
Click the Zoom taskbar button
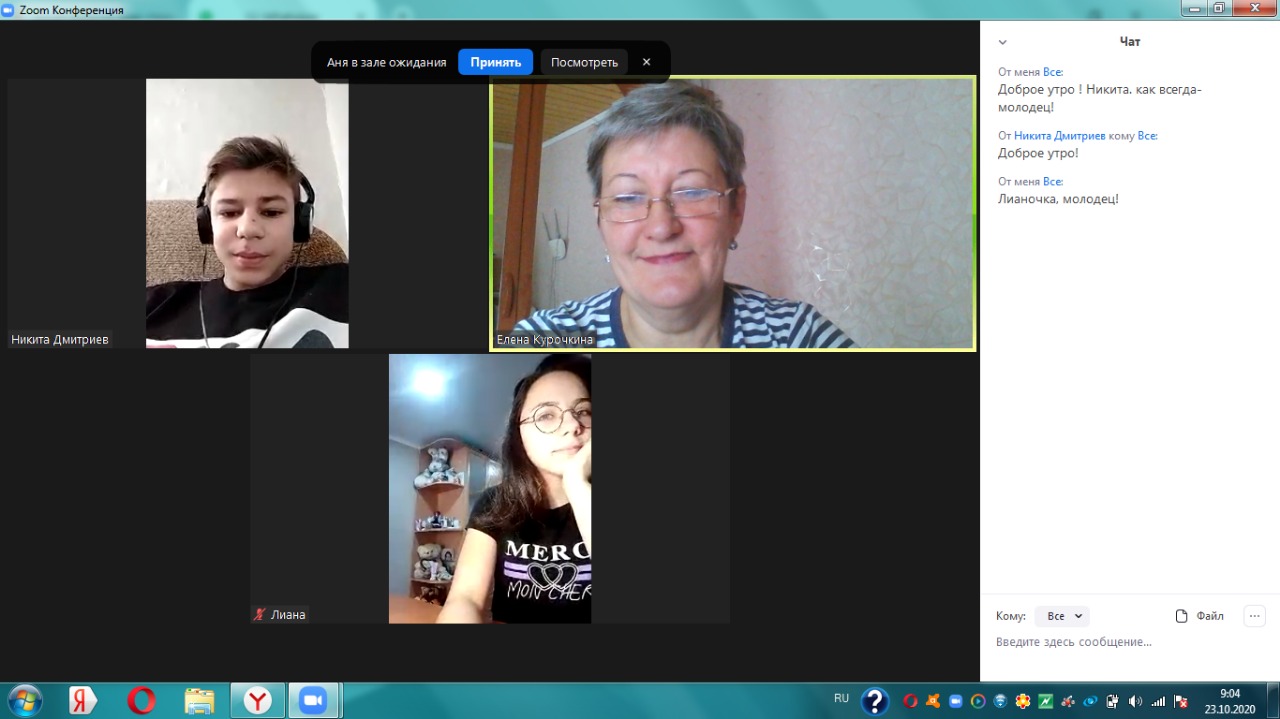pos(314,700)
